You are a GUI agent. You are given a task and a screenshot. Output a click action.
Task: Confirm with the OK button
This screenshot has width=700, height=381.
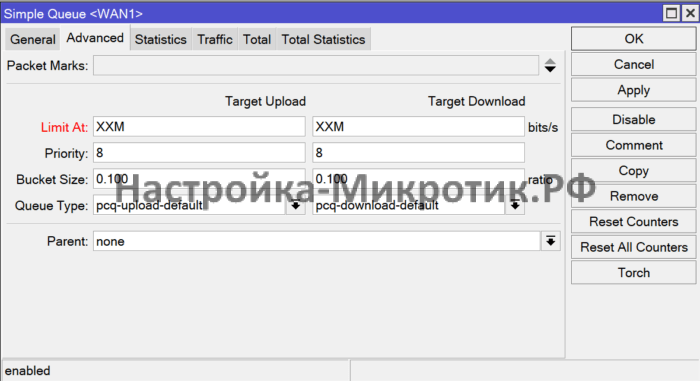point(633,39)
